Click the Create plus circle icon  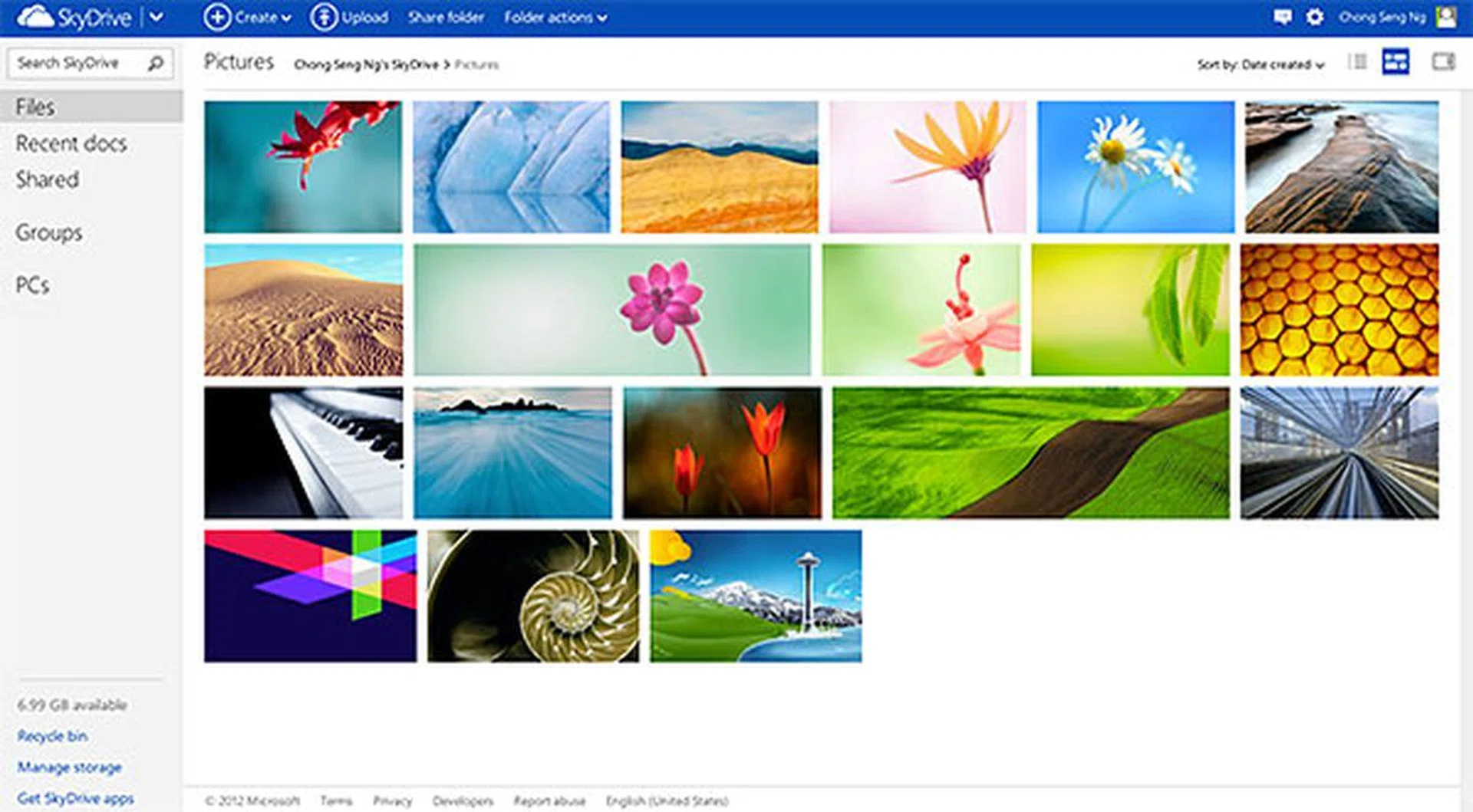tap(217, 17)
